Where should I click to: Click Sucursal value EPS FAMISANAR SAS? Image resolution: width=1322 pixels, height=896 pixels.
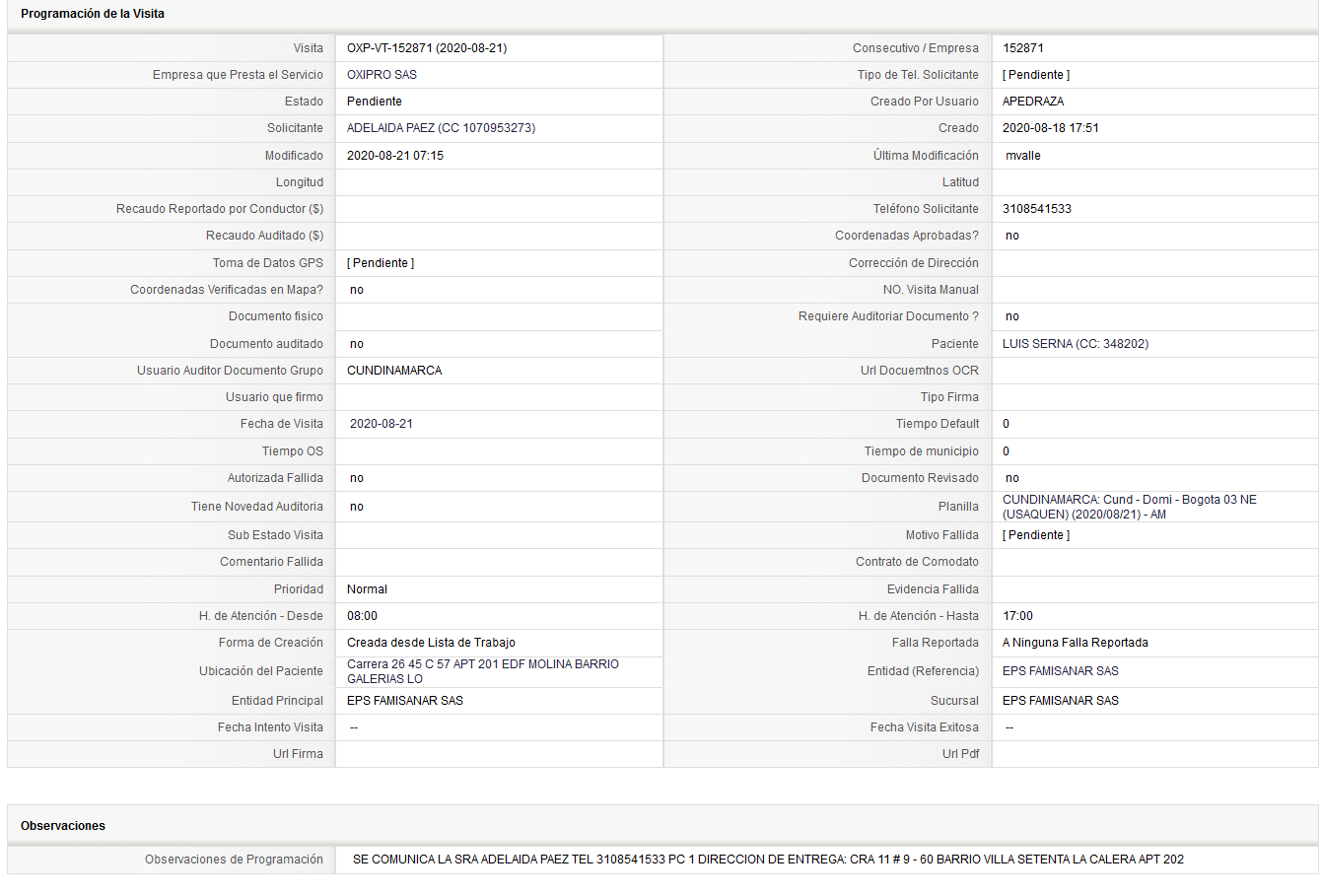(1061, 701)
